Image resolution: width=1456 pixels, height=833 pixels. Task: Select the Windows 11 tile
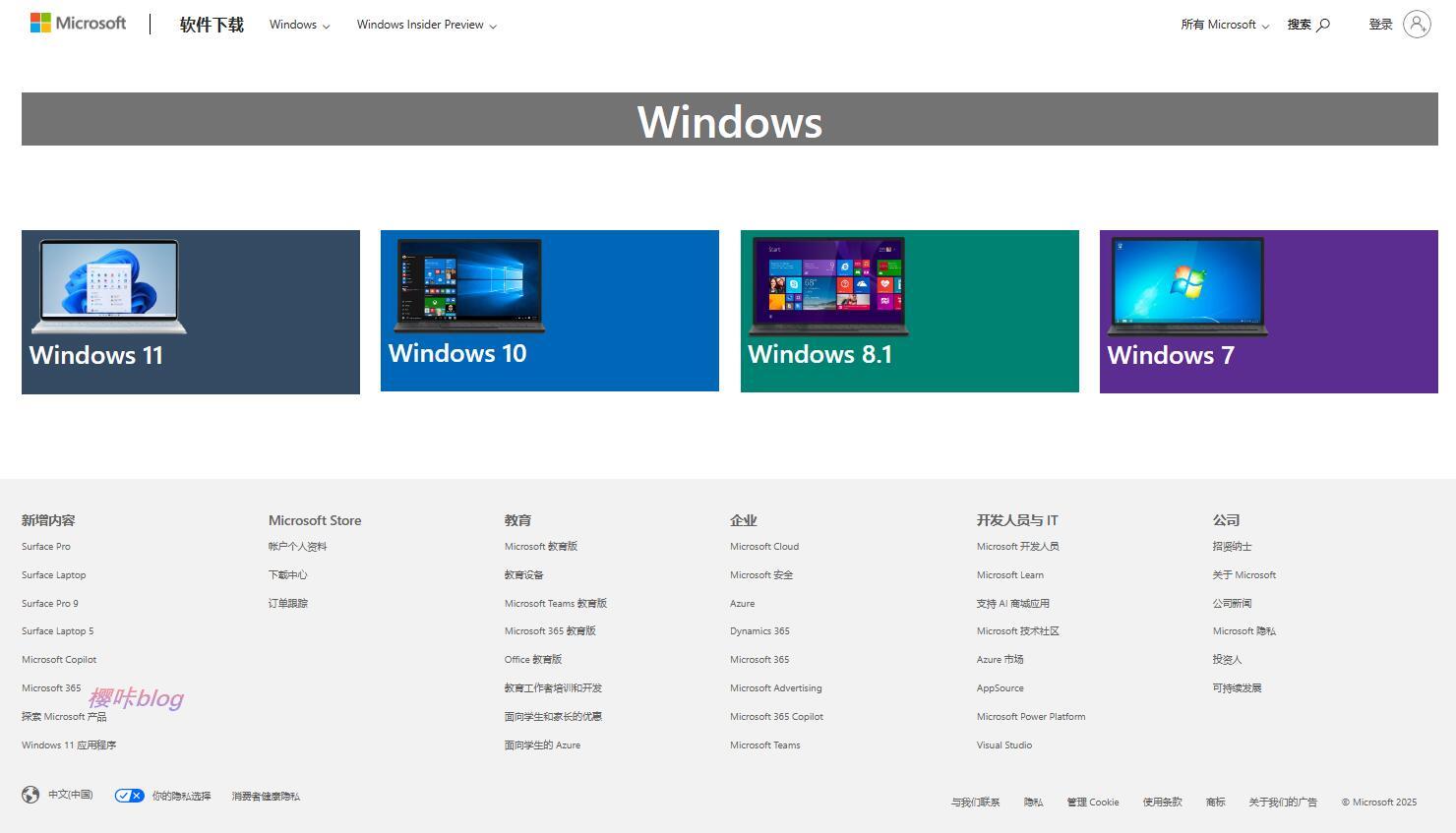tap(191, 313)
